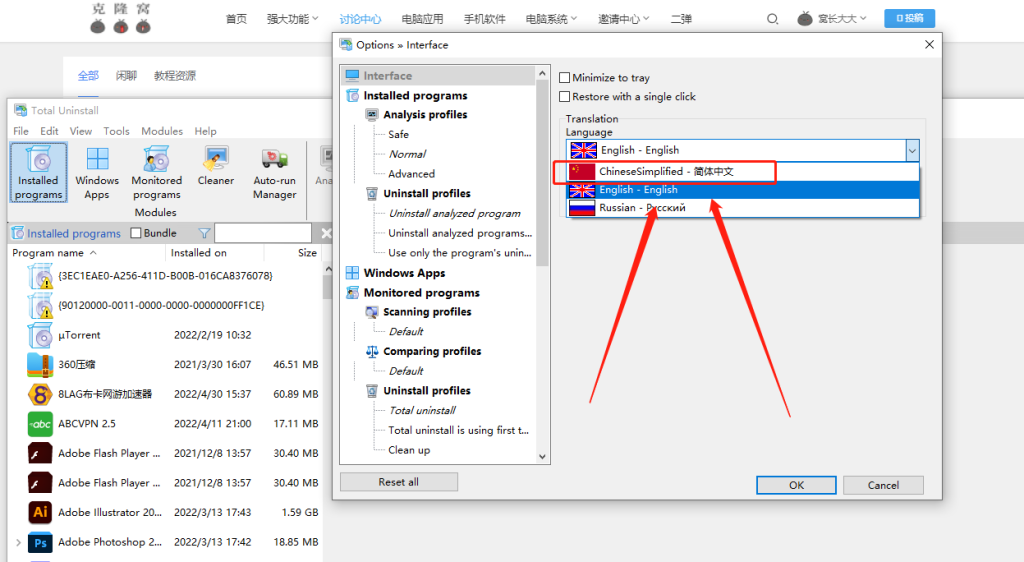The height and width of the screenshot is (562, 1024).
Task: Clear search with the X icon
Action: pyautogui.click(x=326, y=233)
